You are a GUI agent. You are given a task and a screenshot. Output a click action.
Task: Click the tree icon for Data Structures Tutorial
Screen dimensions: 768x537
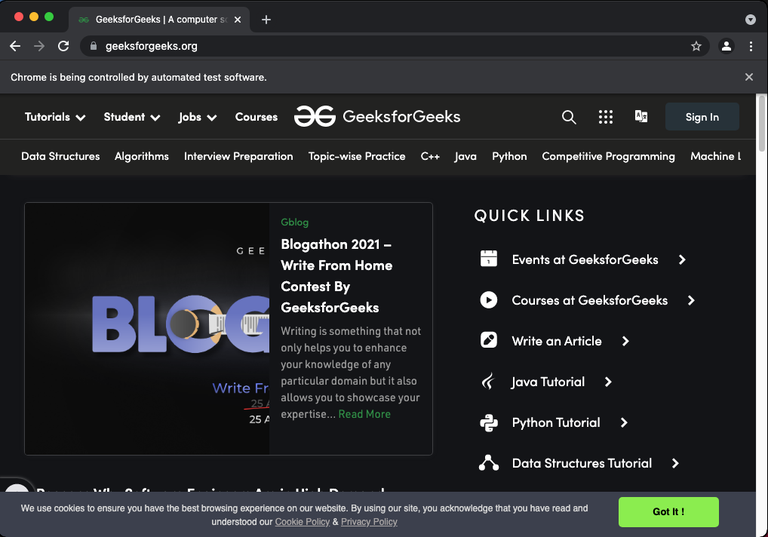[488, 463]
